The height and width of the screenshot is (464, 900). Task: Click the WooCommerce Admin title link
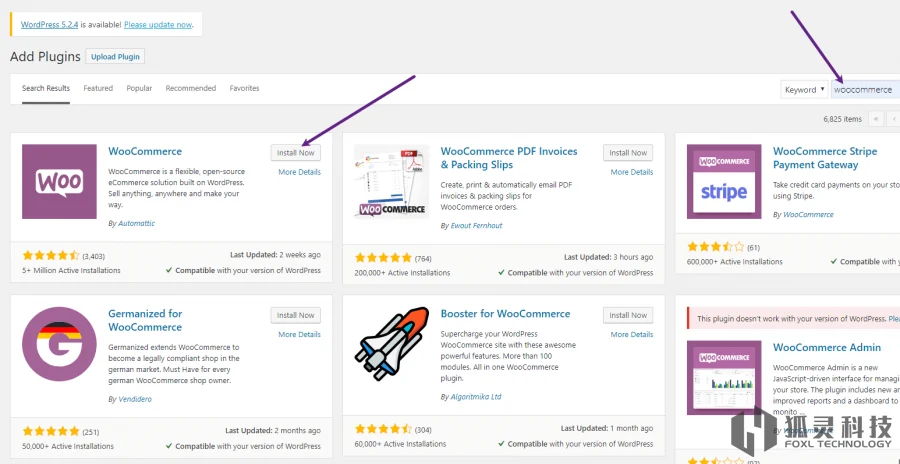[x=827, y=347]
